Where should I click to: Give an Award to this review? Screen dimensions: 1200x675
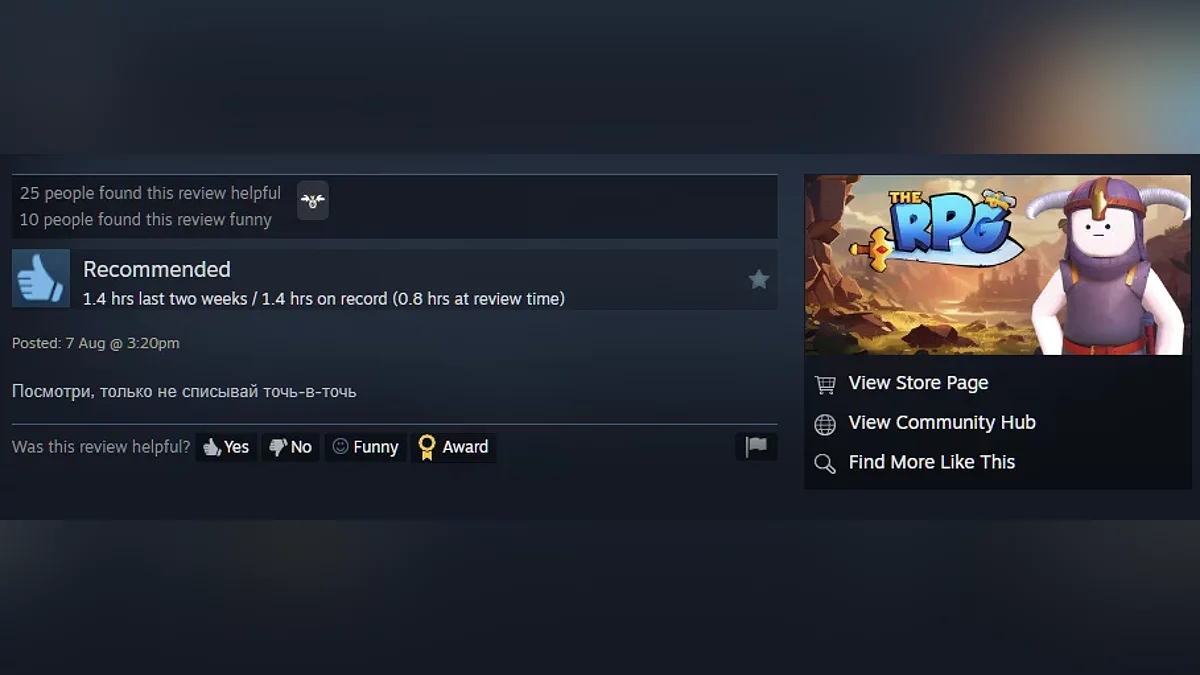click(453, 447)
